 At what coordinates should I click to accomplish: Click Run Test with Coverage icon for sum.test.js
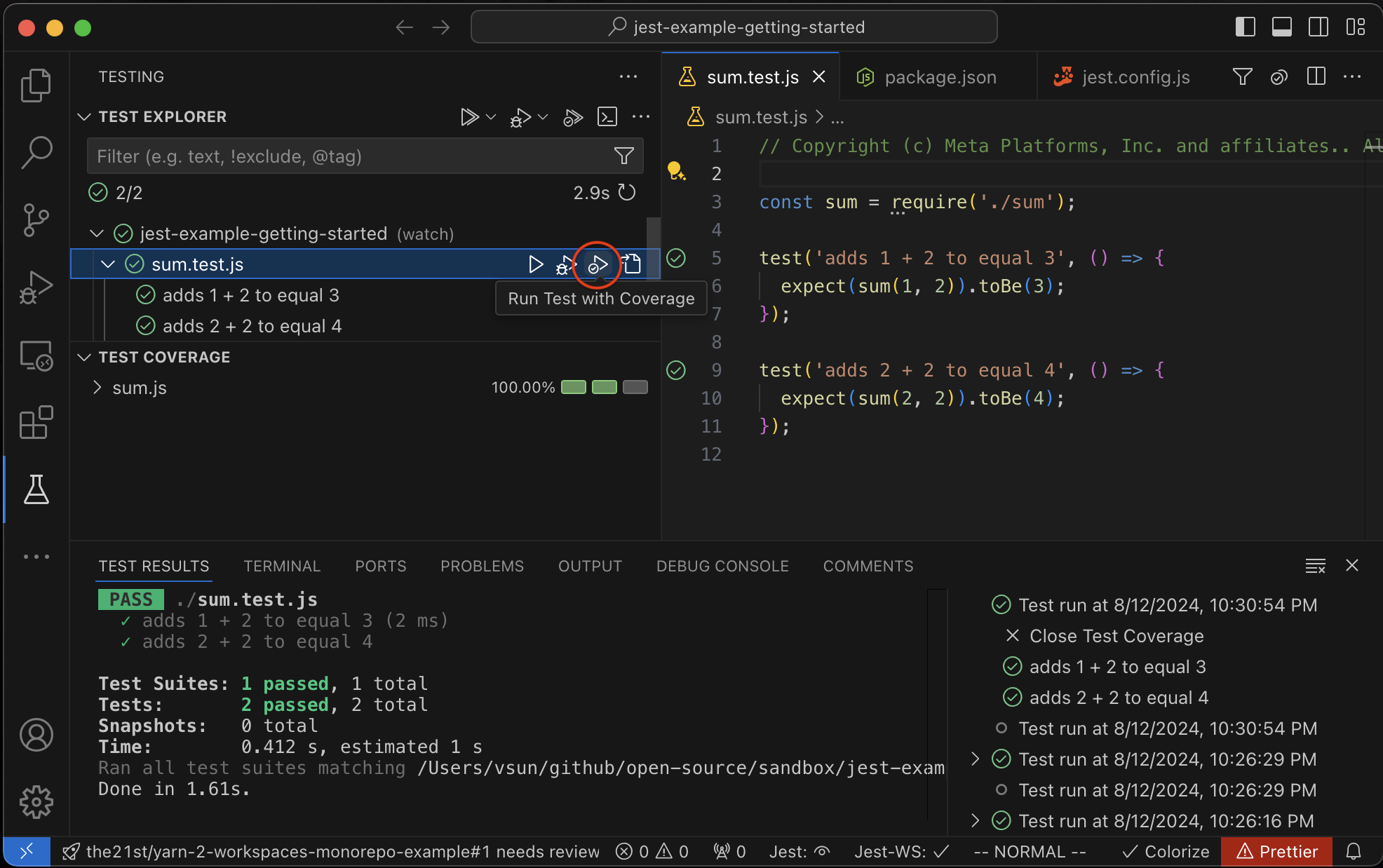tap(598, 264)
